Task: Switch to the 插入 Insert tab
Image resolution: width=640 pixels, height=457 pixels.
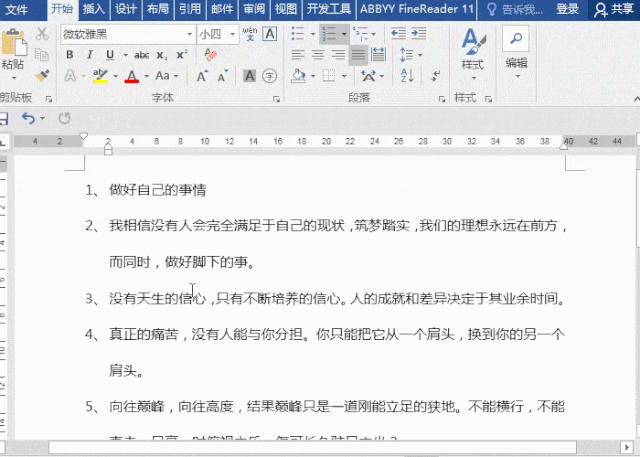Action: click(94, 9)
